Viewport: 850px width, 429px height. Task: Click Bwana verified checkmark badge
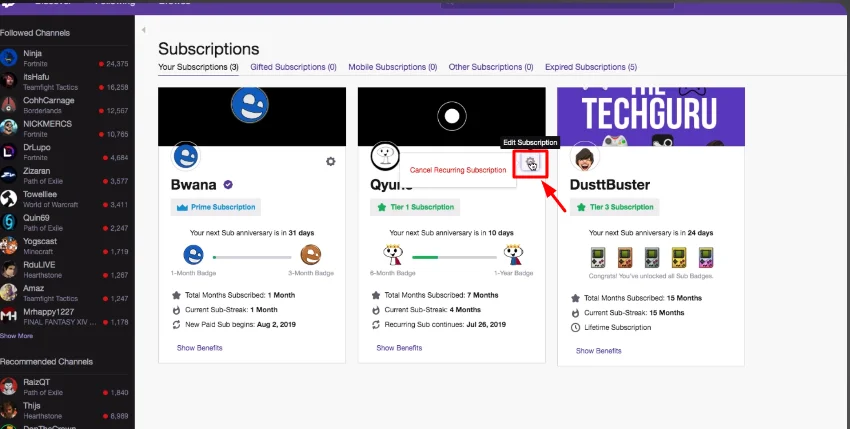pyautogui.click(x=228, y=185)
